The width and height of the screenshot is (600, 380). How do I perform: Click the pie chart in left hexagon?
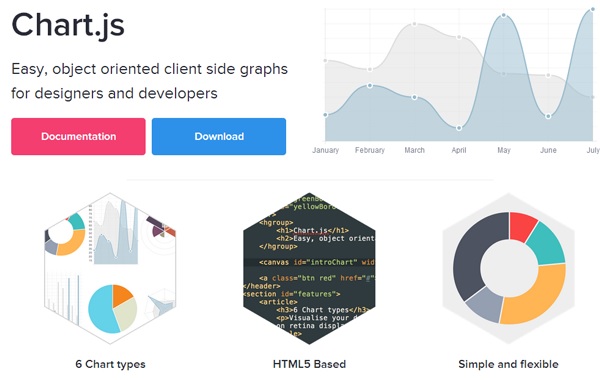112,308
